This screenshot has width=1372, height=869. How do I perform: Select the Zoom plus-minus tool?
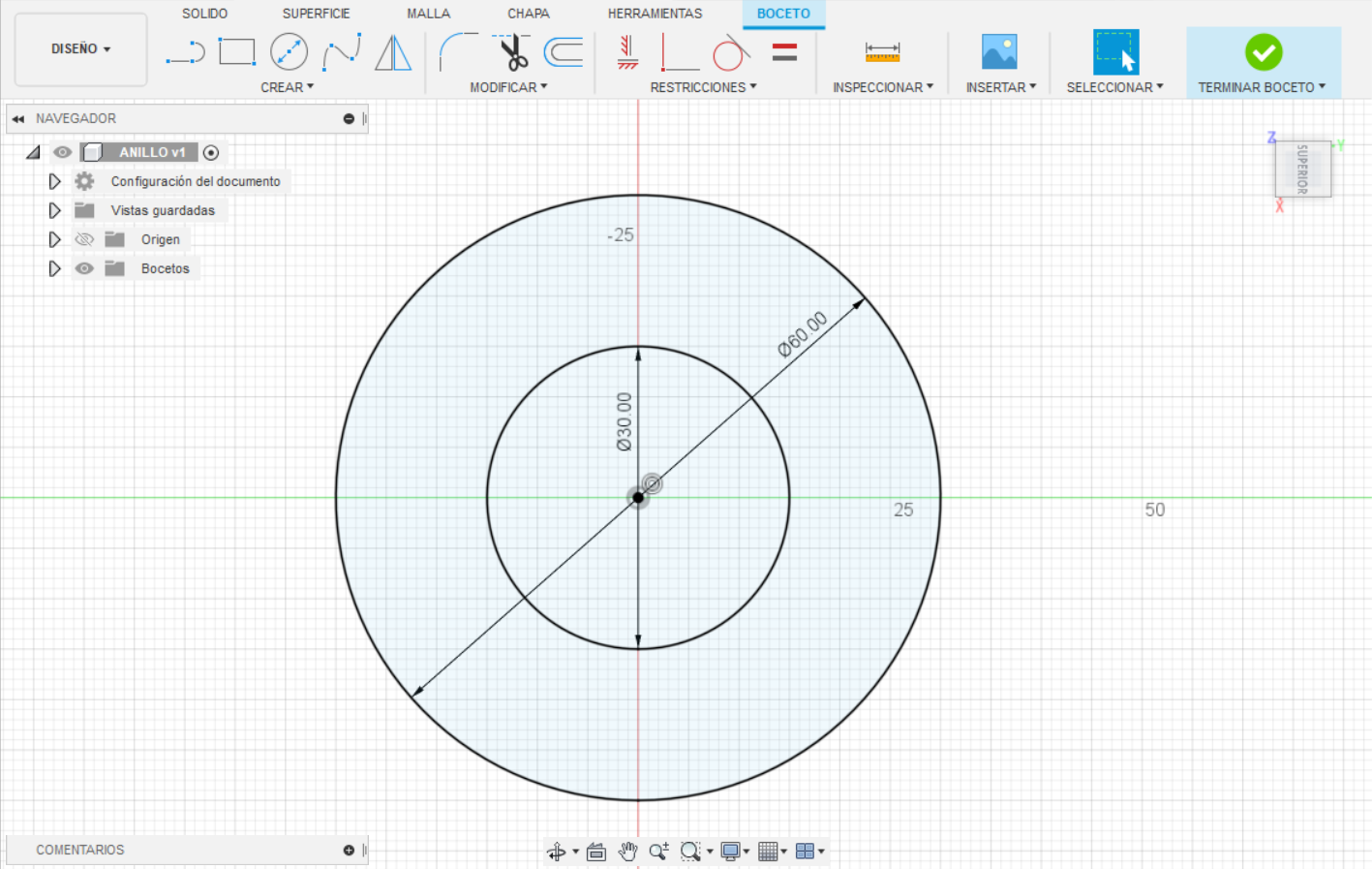click(x=659, y=852)
